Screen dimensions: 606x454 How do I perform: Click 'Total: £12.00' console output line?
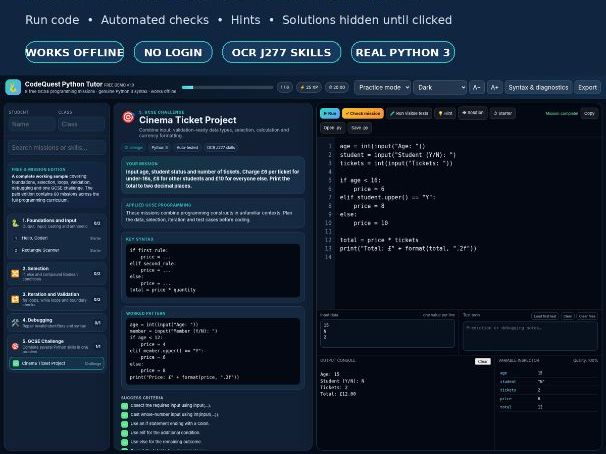coord(338,394)
